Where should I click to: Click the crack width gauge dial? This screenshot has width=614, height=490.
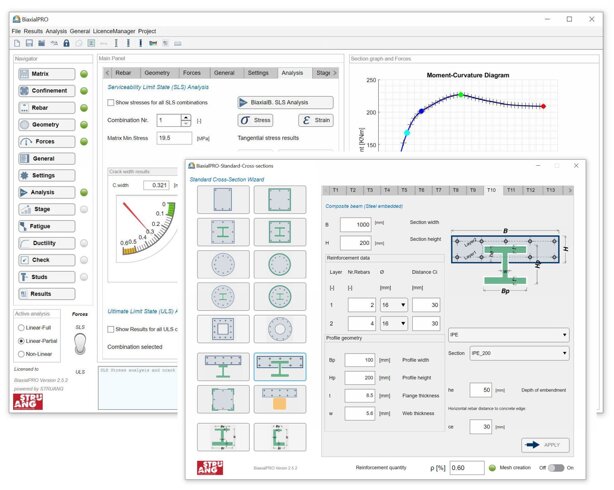pos(147,227)
